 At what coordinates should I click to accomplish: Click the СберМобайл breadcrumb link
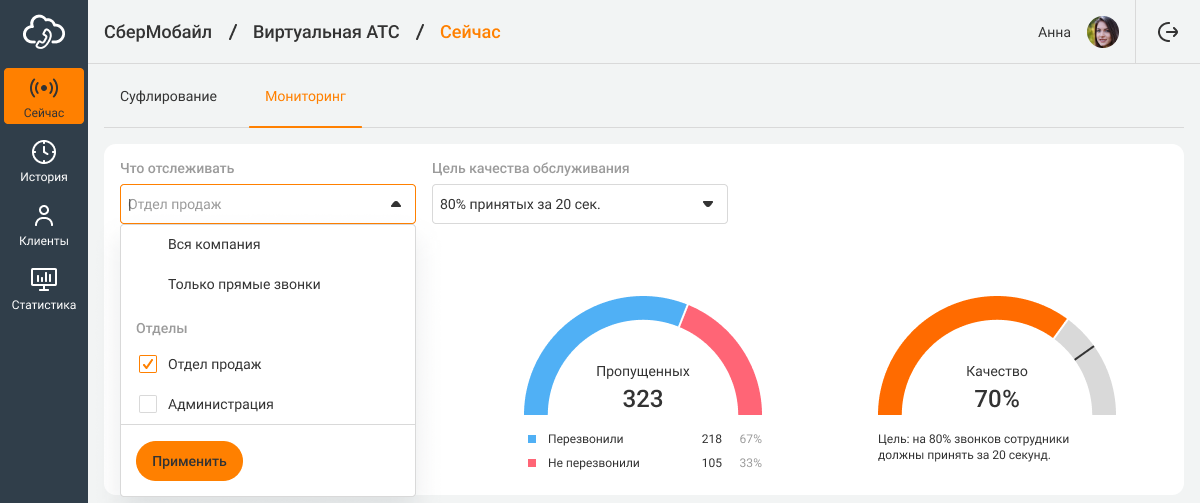(158, 32)
